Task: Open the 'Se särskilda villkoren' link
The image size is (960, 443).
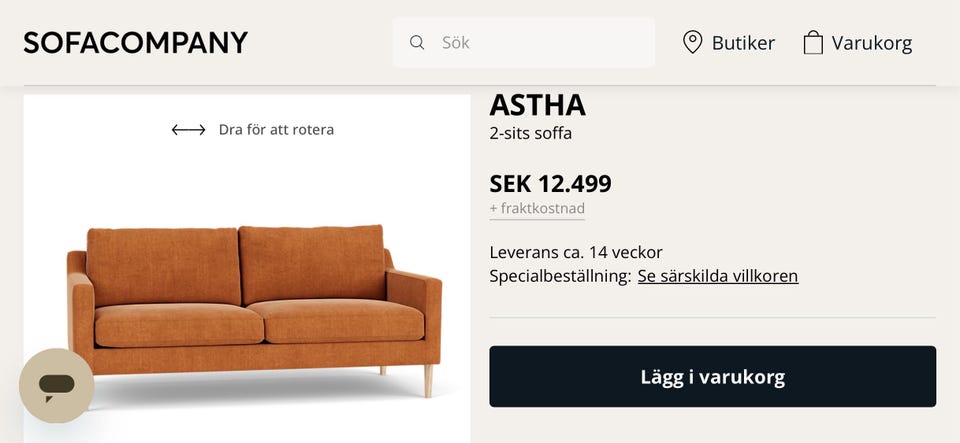Action: (717, 276)
